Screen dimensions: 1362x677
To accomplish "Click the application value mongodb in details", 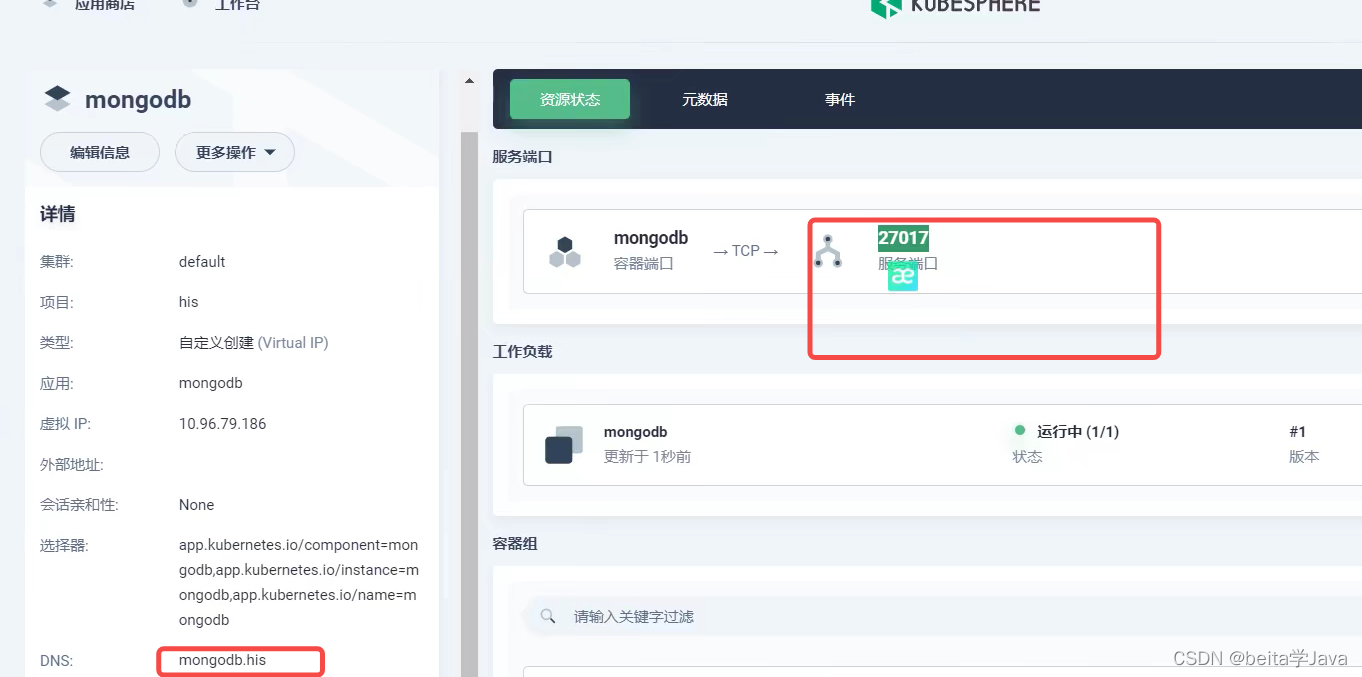I will (x=210, y=383).
